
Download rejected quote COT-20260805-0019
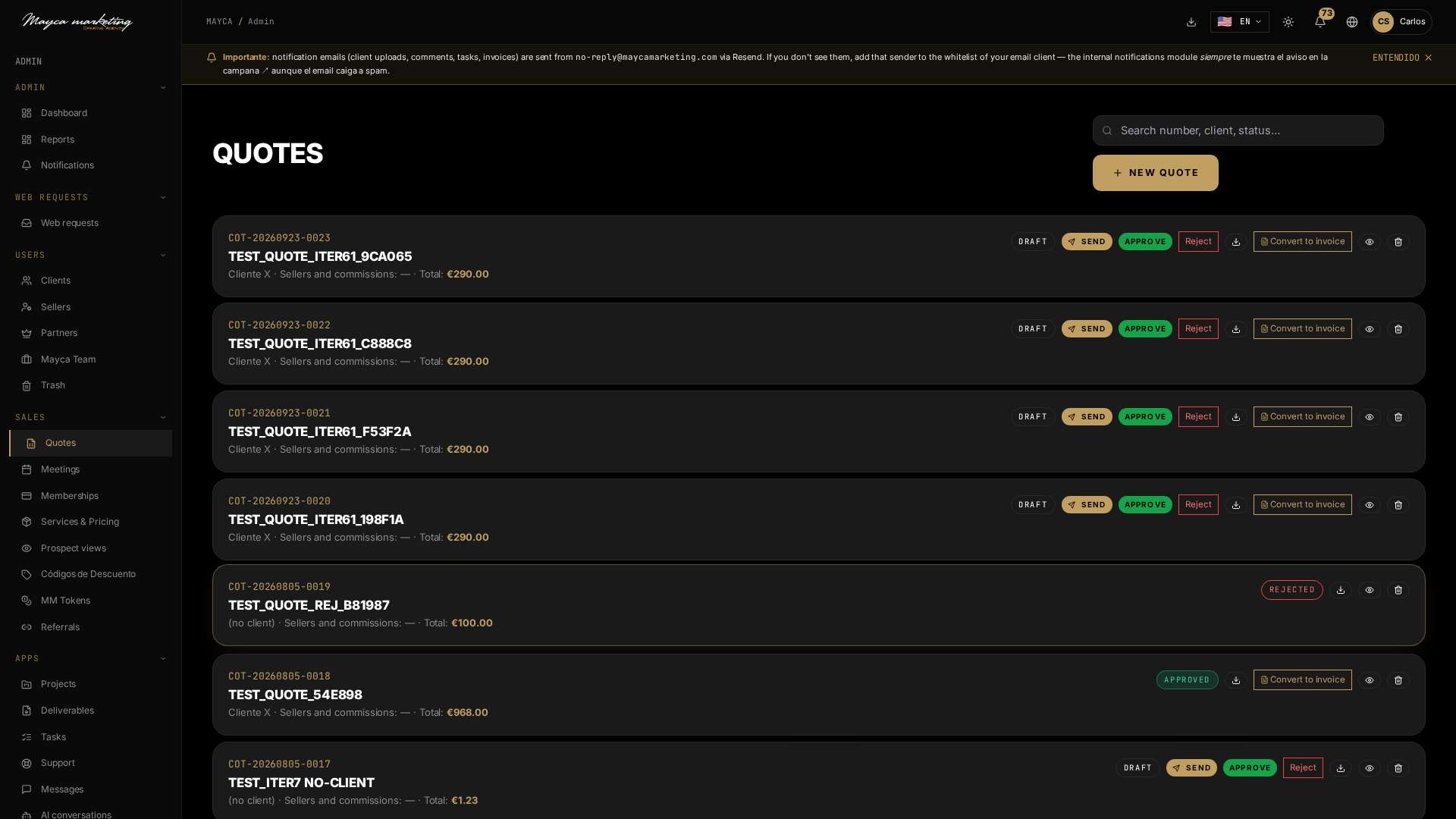click(1341, 590)
